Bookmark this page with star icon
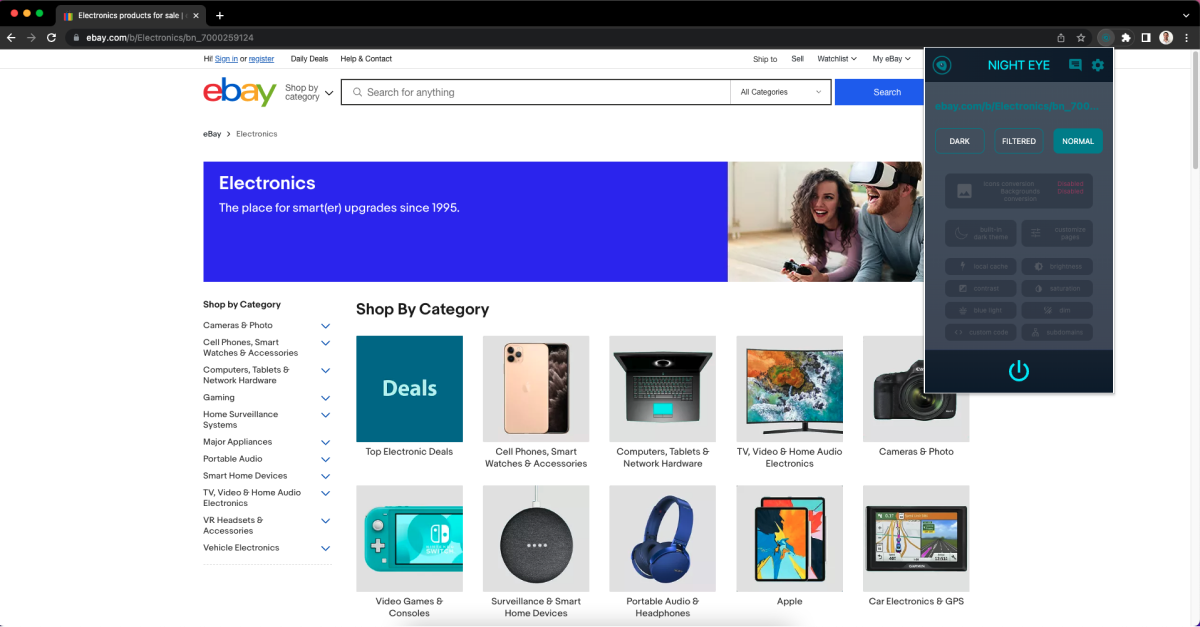The height and width of the screenshot is (627, 1200). pyautogui.click(x=1081, y=38)
